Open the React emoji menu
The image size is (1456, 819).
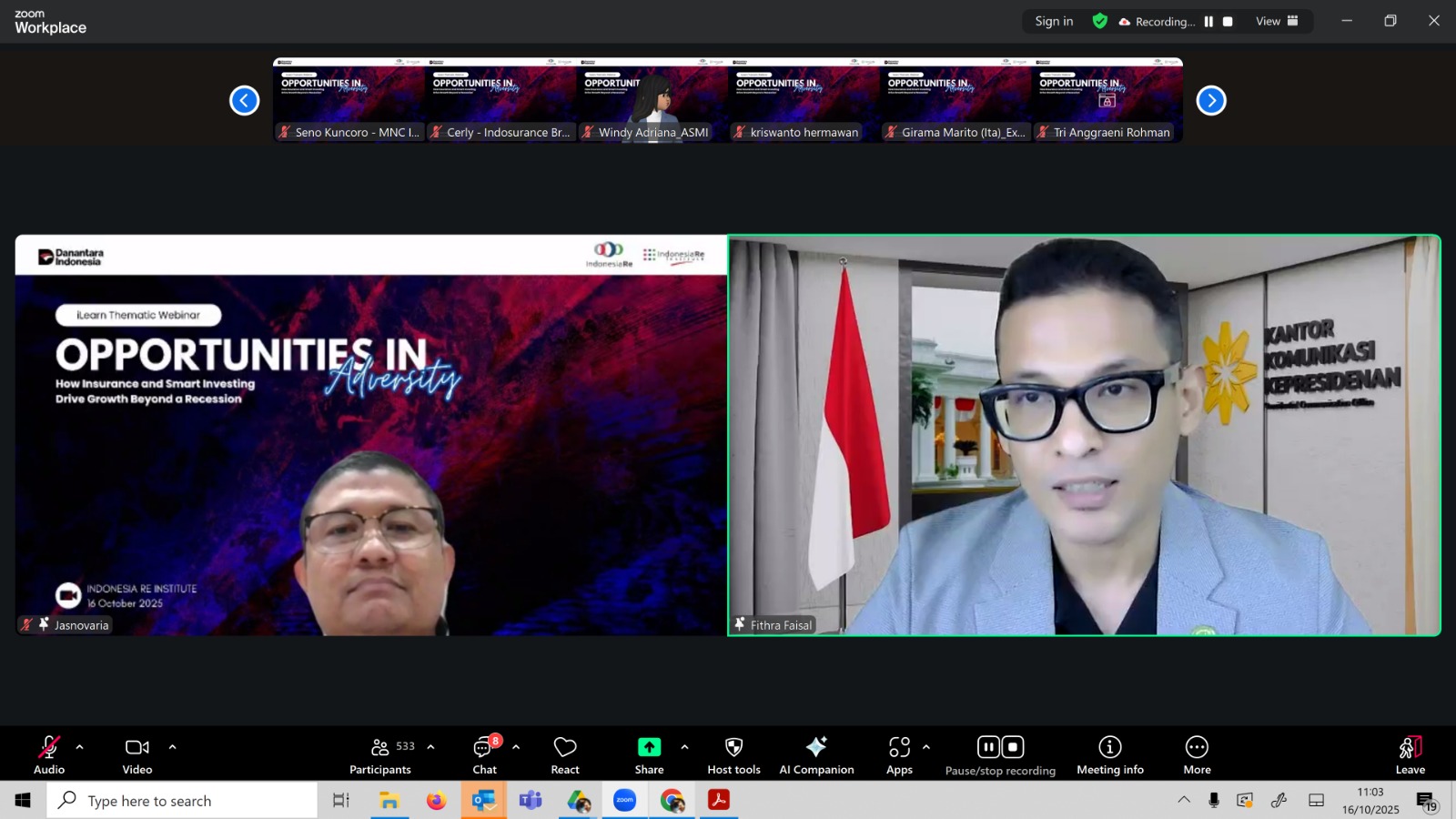pos(565,754)
